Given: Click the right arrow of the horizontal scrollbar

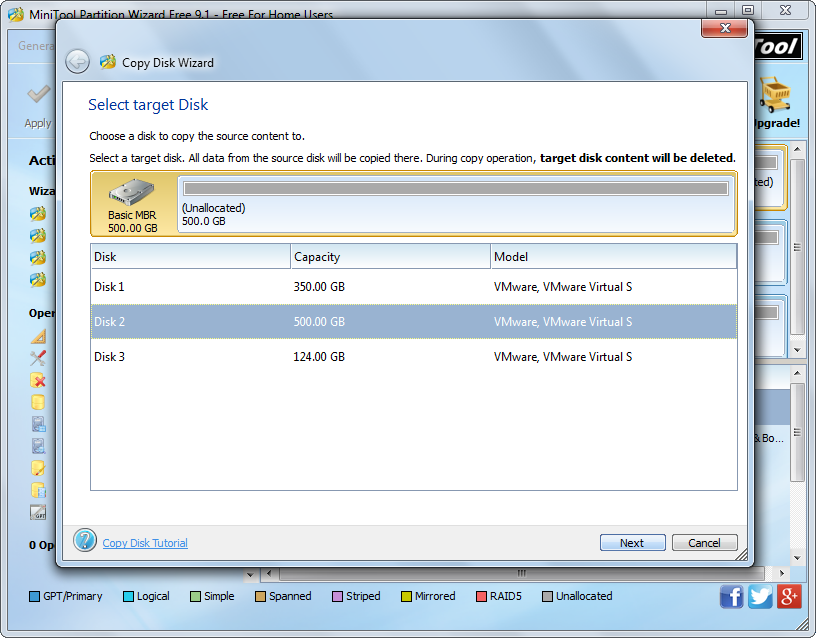Looking at the screenshot, I should coord(781,573).
